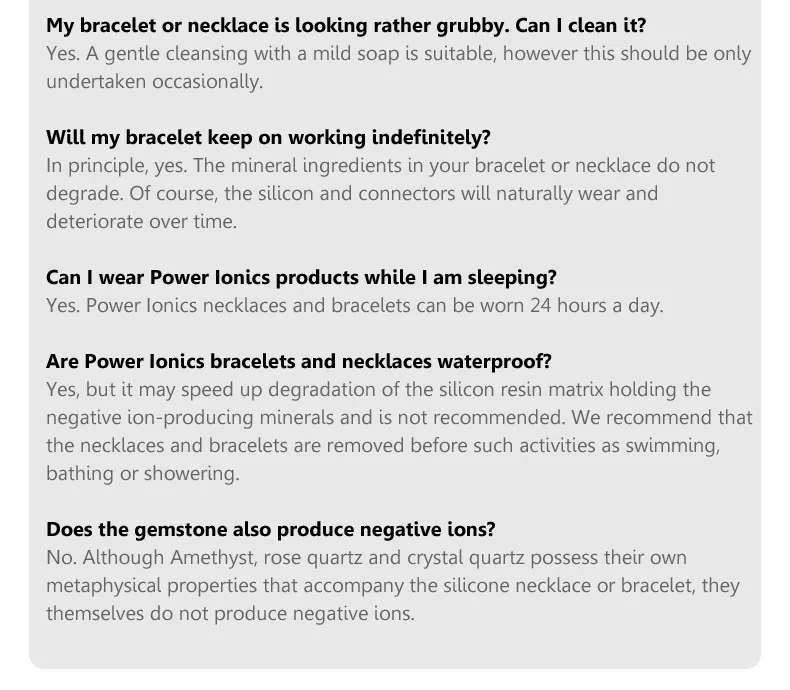Click the word 'indefinitely' in the second question
Screen dimensions: 790x690
tap(431, 137)
